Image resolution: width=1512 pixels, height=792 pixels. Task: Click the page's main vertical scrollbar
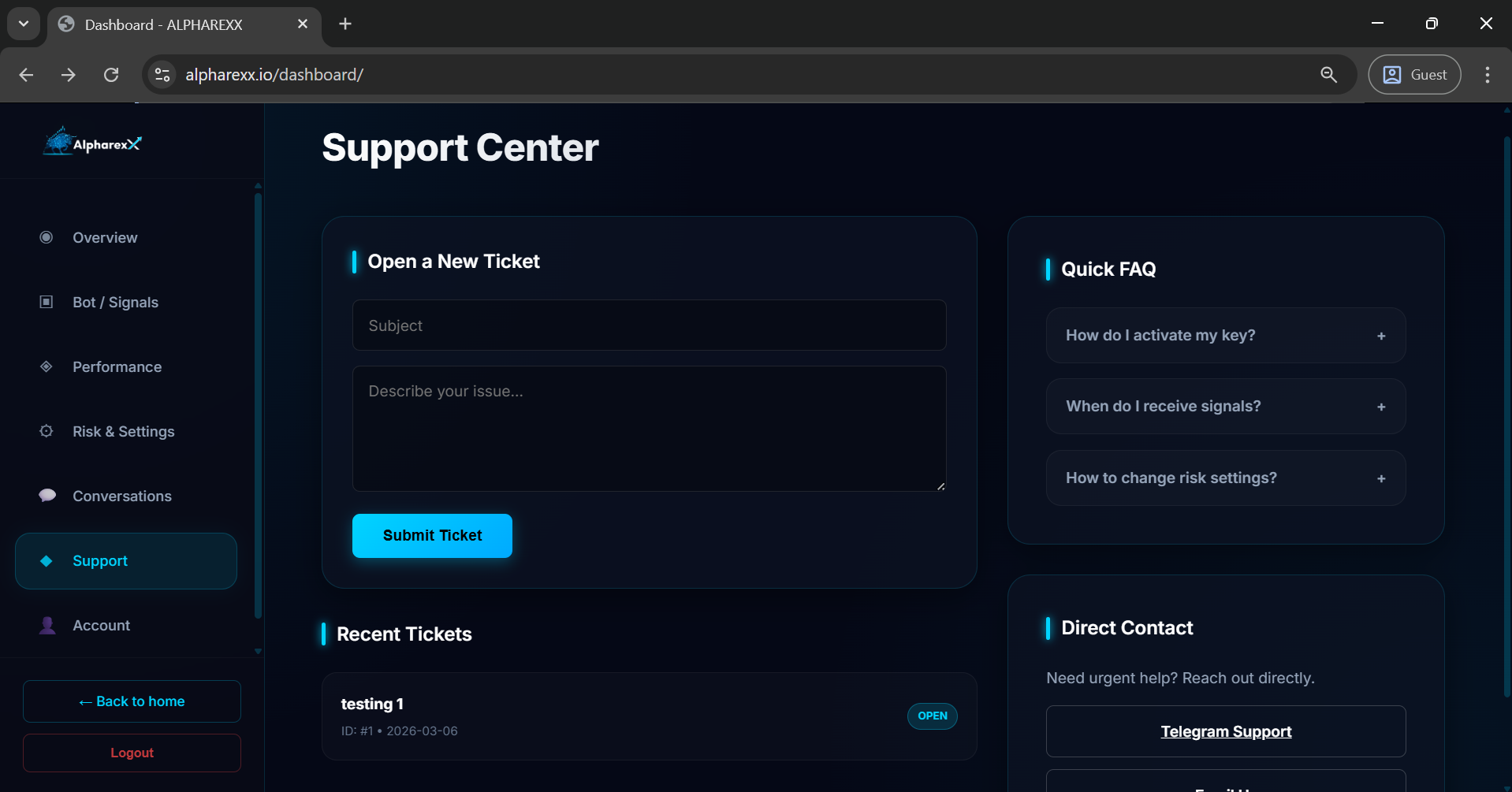coord(1506,418)
